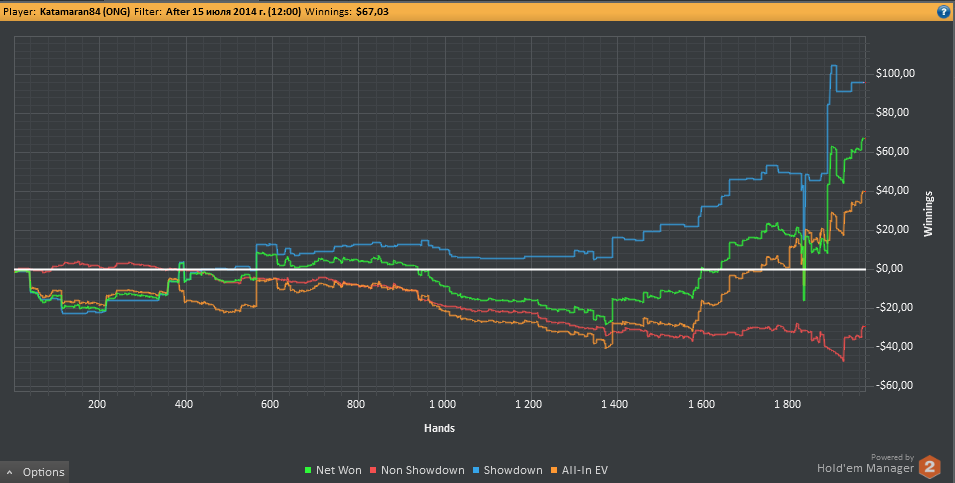Click the 1 000 tick on the Hands axis
The image size is (955, 483).
[x=442, y=405]
